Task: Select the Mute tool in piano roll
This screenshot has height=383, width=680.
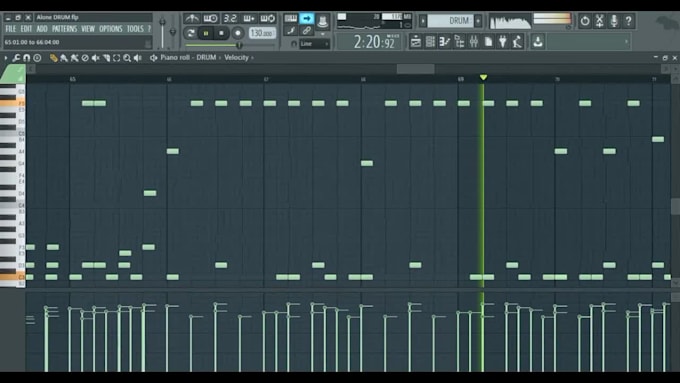Action: coord(95,58)
